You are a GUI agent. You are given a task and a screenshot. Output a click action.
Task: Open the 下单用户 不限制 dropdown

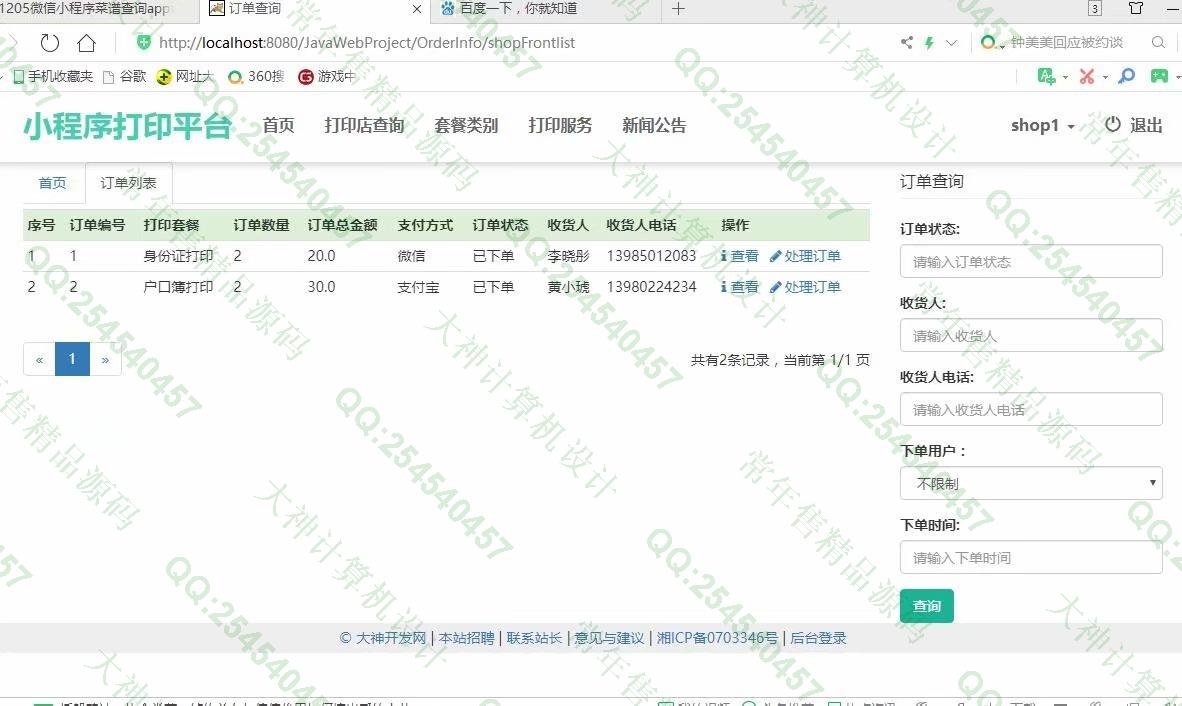pos(1030,483)
